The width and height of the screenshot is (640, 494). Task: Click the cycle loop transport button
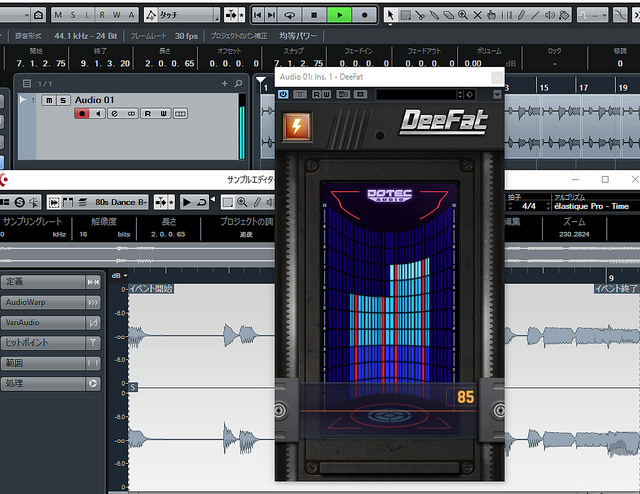coord(289,16)
